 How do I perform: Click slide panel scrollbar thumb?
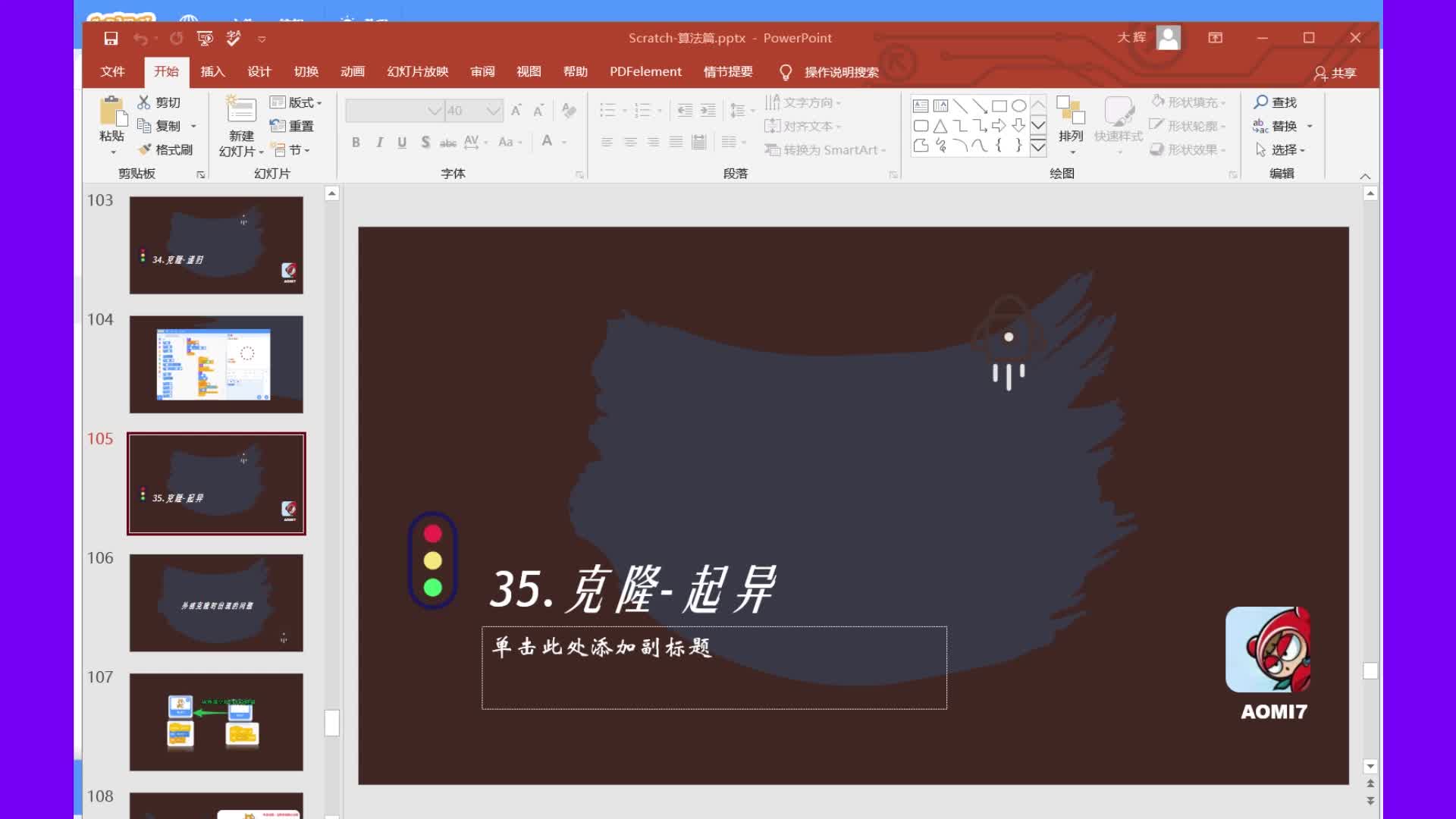331,723
